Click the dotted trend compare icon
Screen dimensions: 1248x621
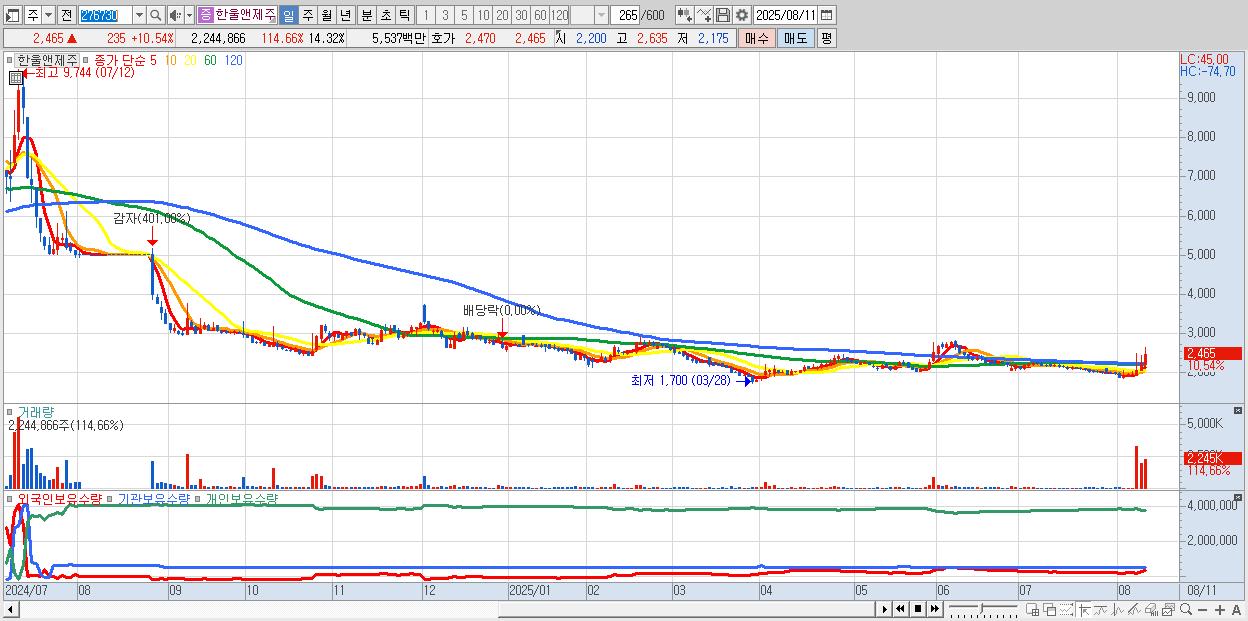[1066, 610]
